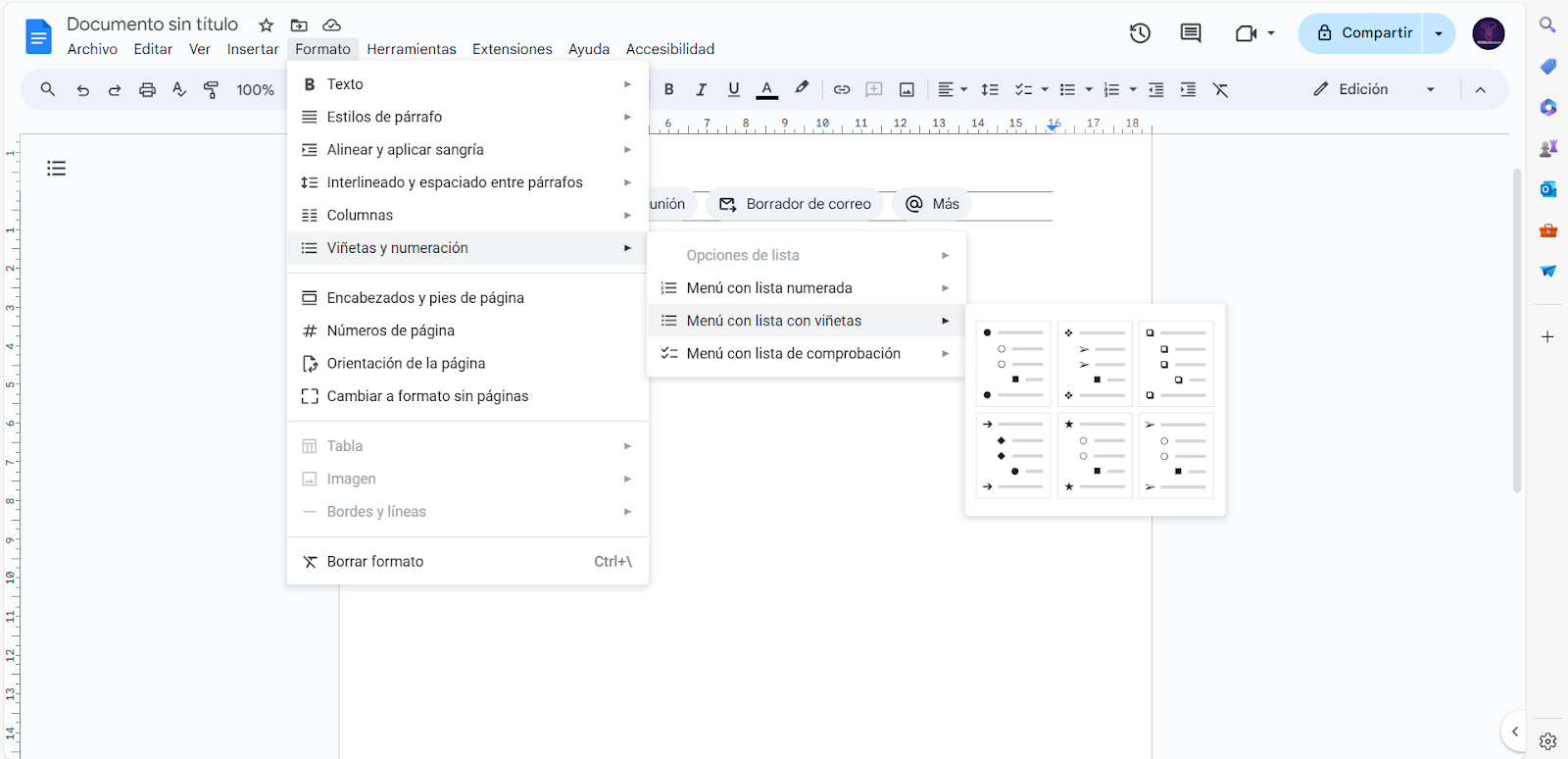The width and height of the screenshot is (1568, 759).
Task: Show the side panel arrow
Action: (x=1514, y=732)
